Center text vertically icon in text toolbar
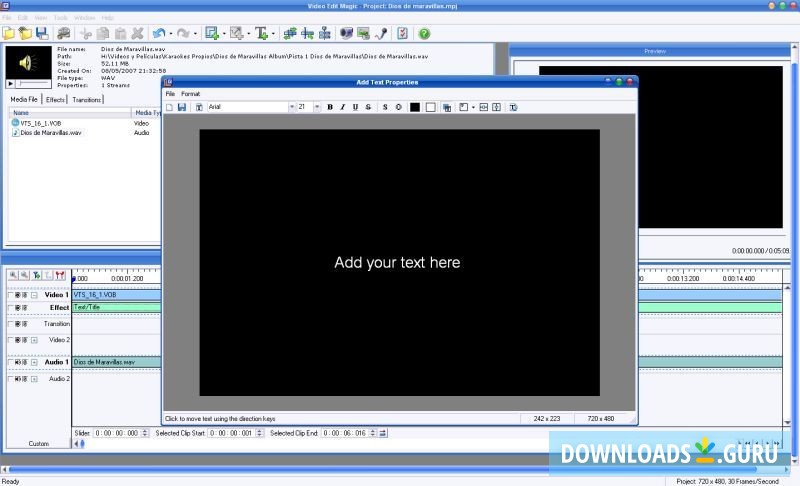 click(496, 107)
